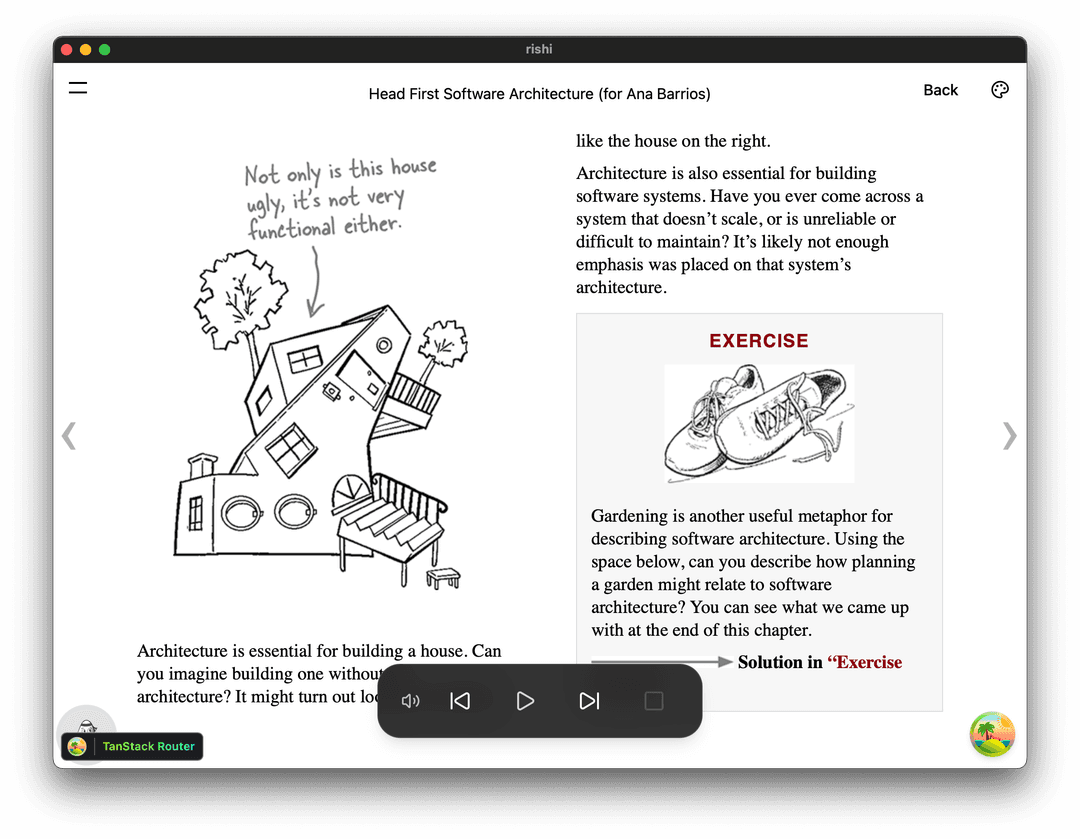Click the book title in the header
1080x839 pixels.
coord(539,93)
